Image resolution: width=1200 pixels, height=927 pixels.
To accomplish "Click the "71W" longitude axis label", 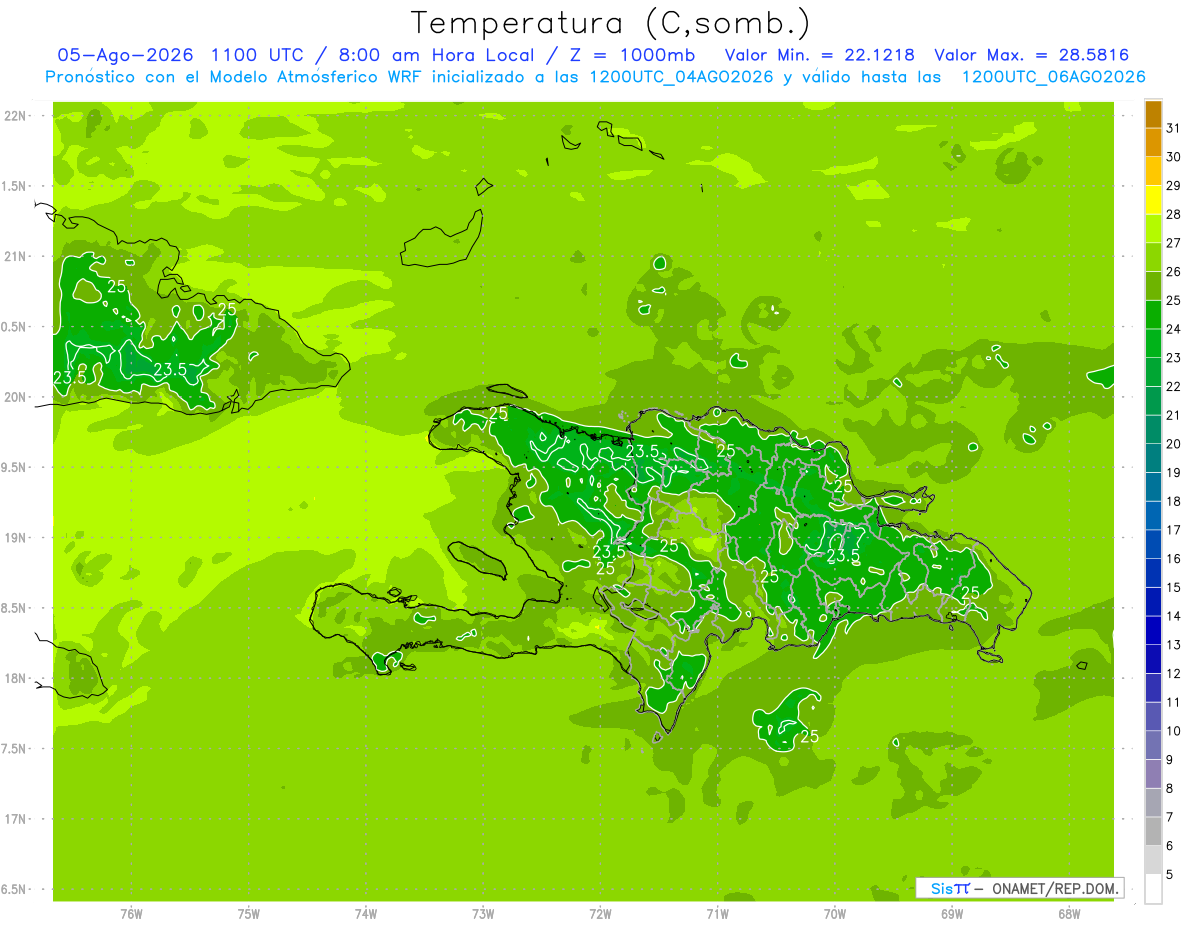I will pyautogui.click(x=717, y=914).
